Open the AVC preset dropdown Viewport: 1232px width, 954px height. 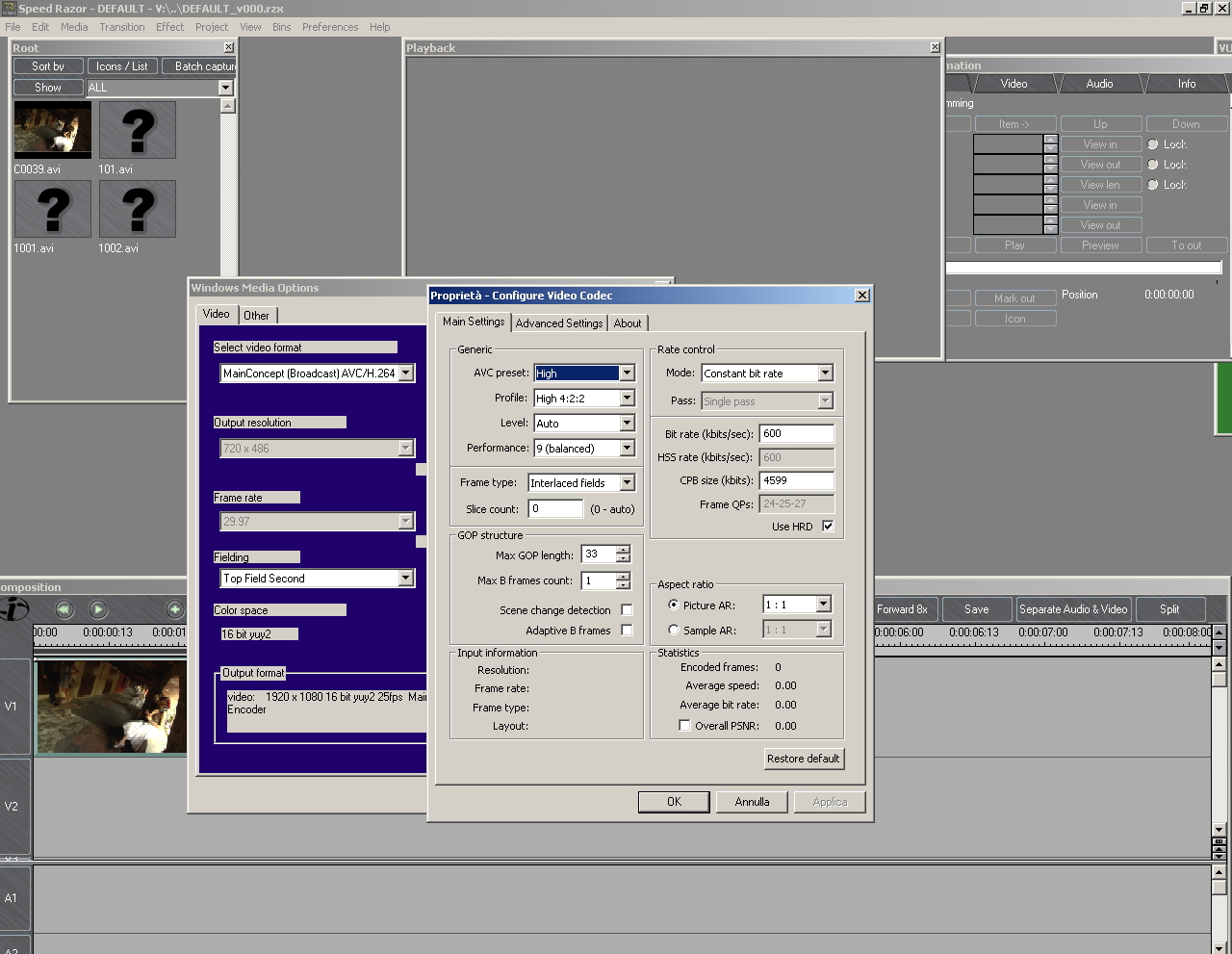(x=627, y=374)
